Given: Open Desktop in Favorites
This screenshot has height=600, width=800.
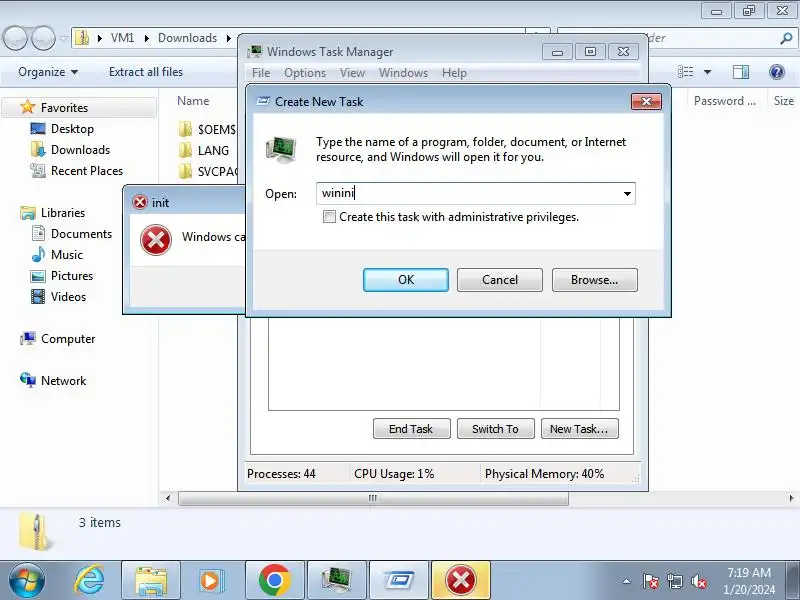Looking at the screenshot, I should [x=72, y=129].
